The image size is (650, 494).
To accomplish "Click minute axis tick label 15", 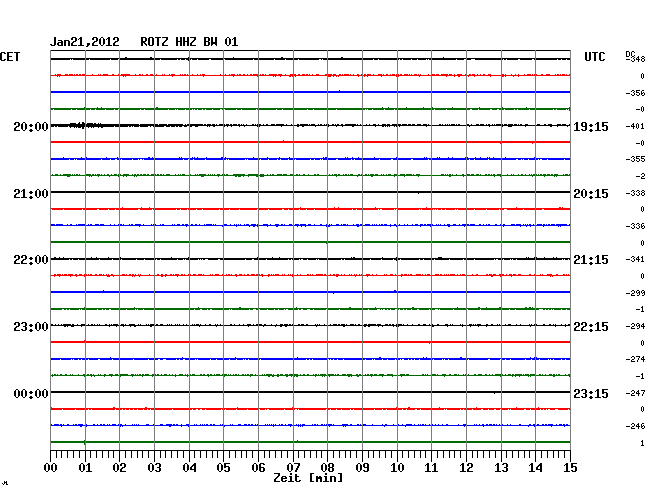I will pyautogui.click(x=570, y=468).
